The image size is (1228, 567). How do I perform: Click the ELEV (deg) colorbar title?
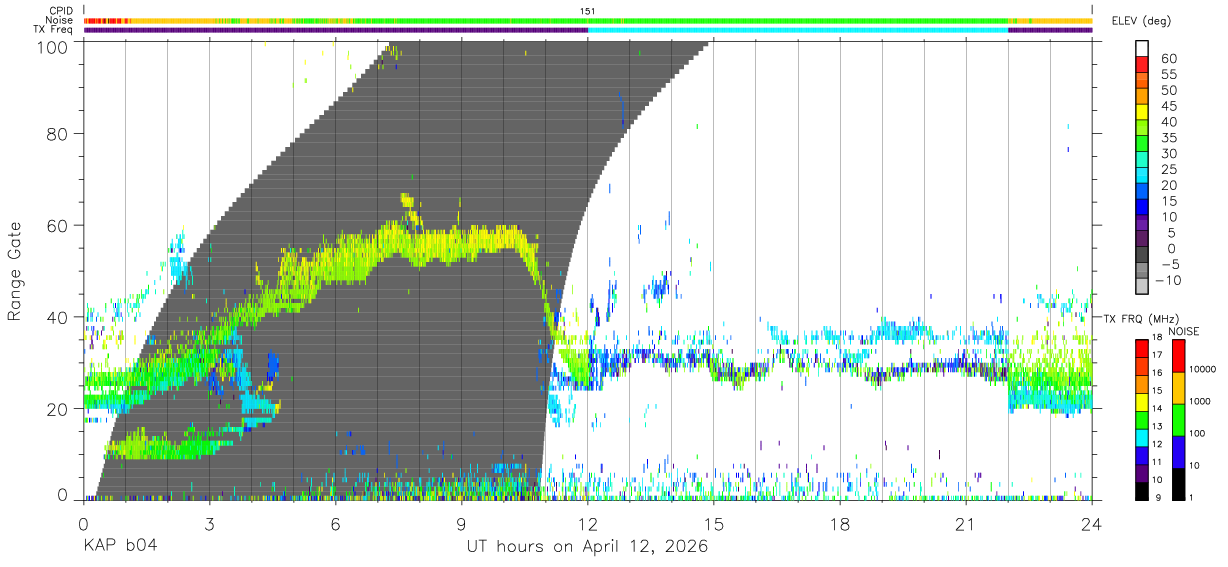[1141, 21]
